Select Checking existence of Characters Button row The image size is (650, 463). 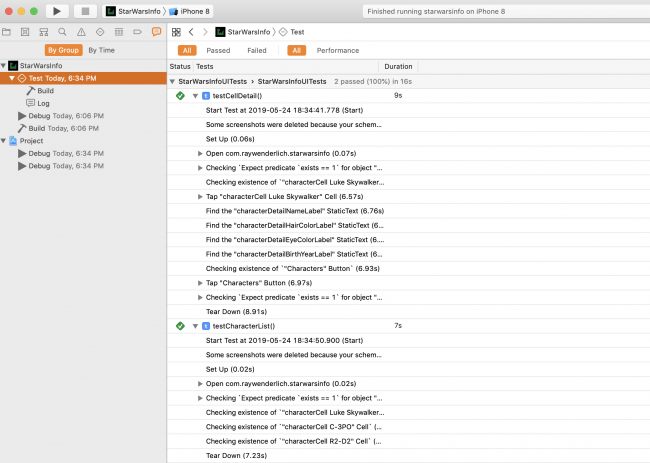tap(408, 269)
